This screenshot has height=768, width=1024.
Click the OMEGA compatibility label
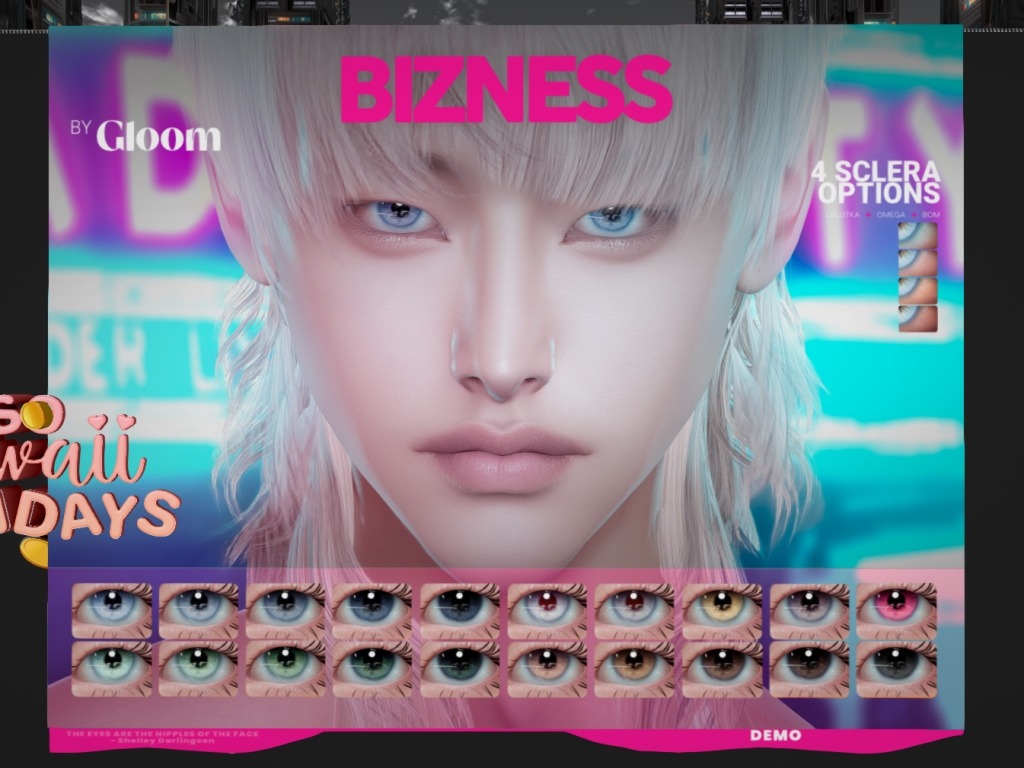[890, 213]
